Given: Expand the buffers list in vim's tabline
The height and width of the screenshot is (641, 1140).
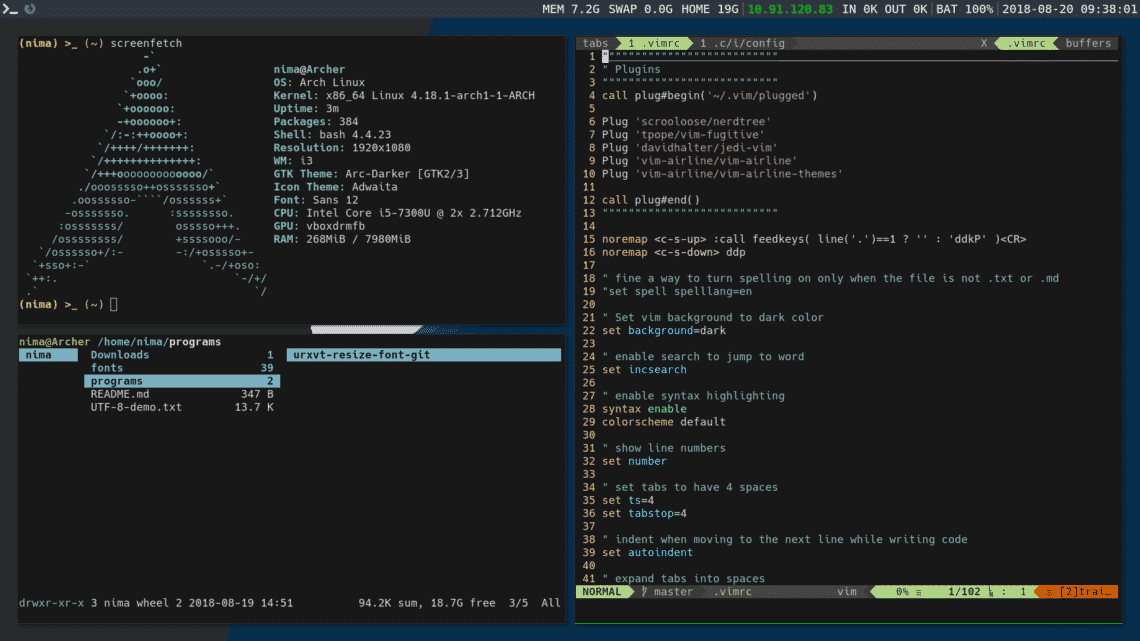Looking at the screenshot, I should (x=1088, y=43).
